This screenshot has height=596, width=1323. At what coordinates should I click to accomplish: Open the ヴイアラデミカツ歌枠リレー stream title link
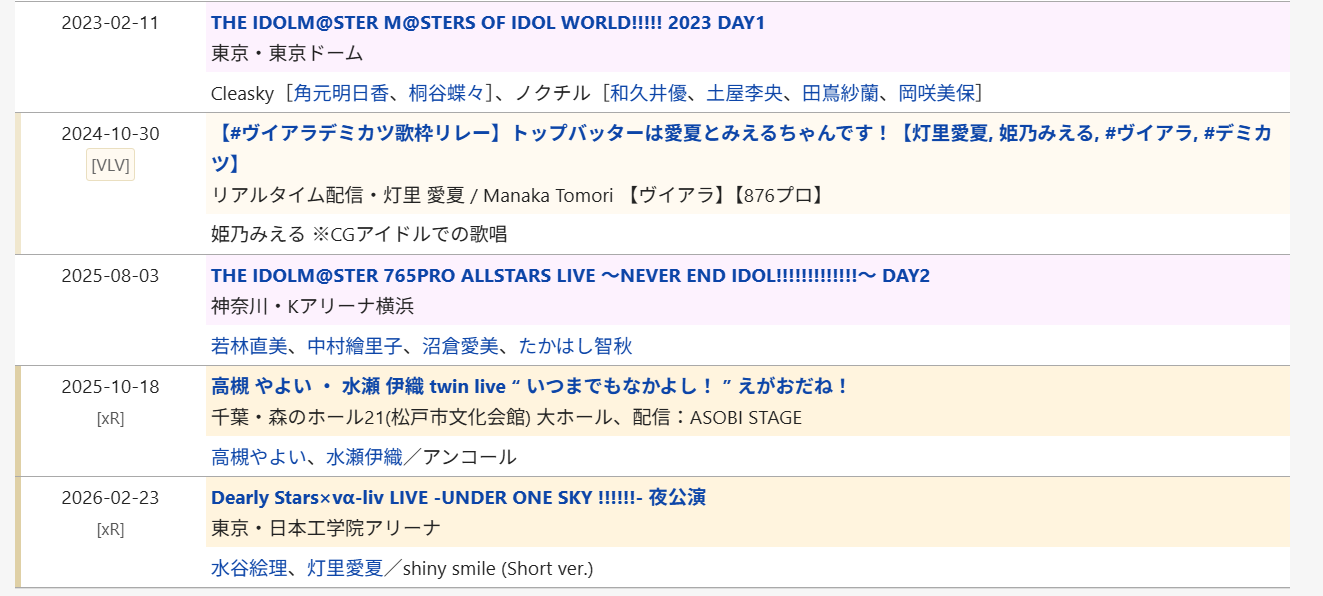pos(741,148)
